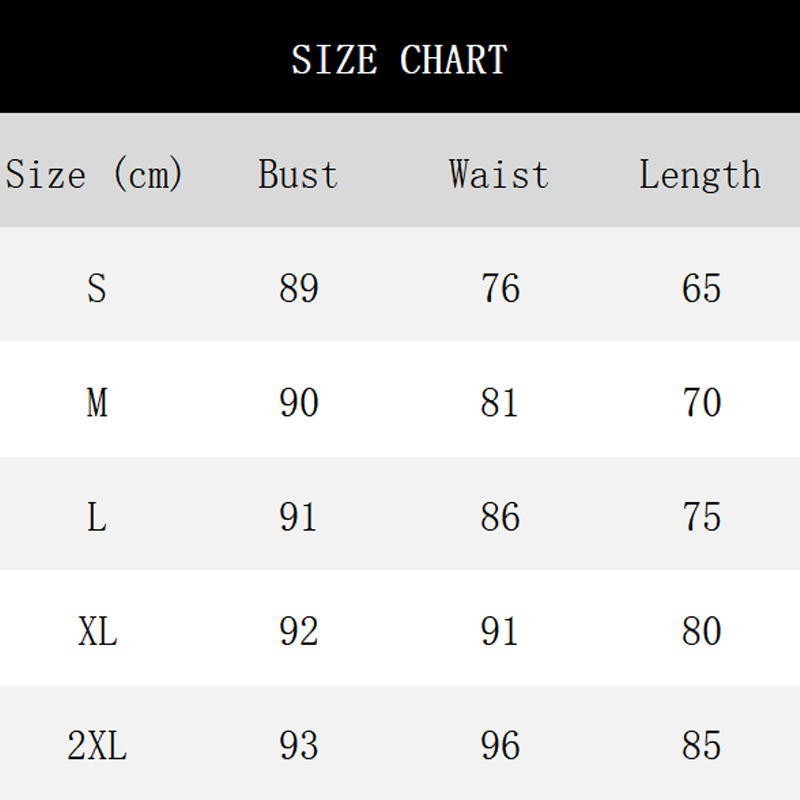Click the XL size row label
The image size is (800, 800).
tap(97, 632)
